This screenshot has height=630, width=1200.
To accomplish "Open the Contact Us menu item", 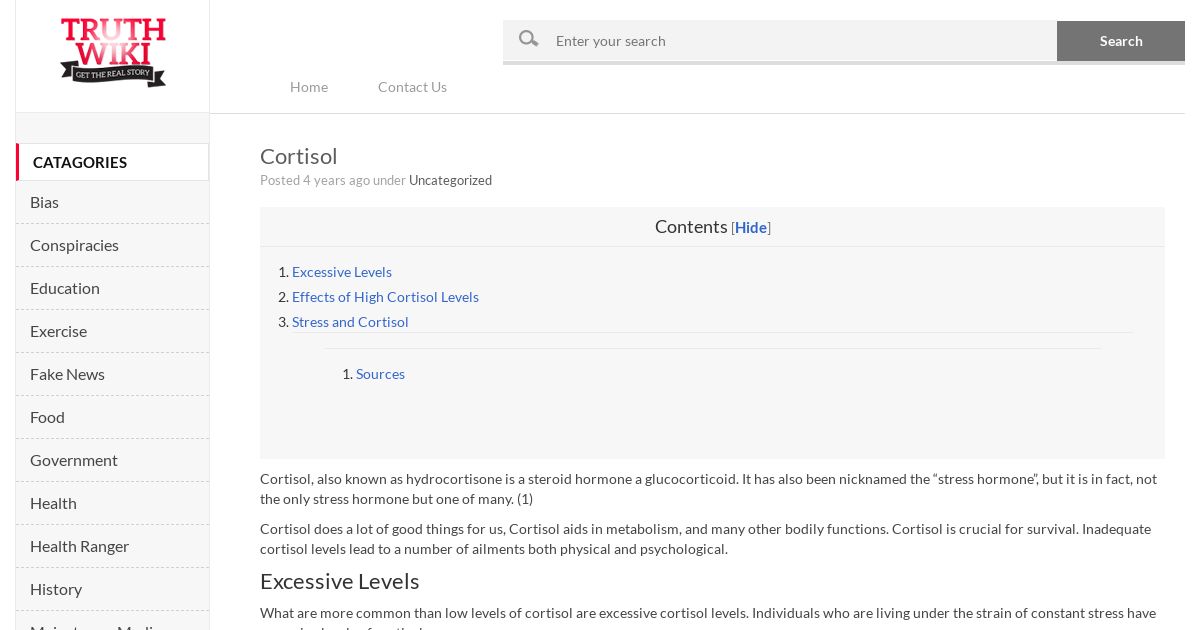I will coord(412,87).
